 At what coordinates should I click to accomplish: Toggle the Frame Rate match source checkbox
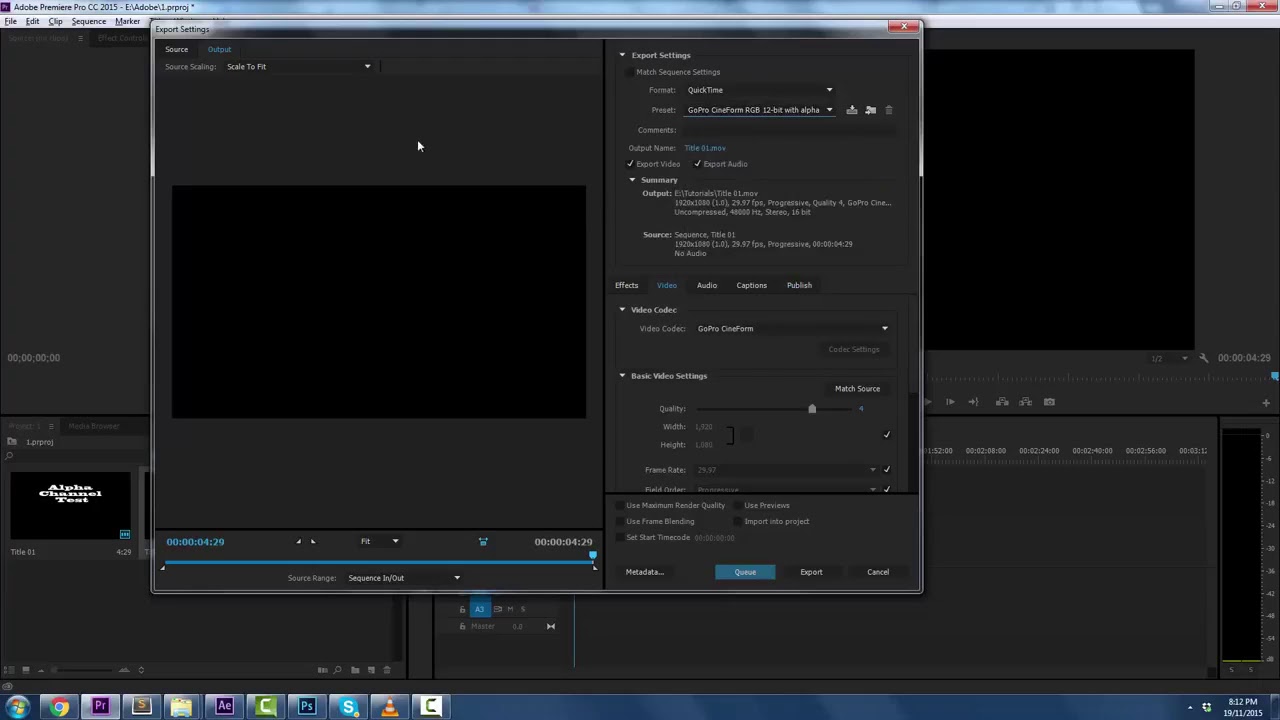click(886, 470)
